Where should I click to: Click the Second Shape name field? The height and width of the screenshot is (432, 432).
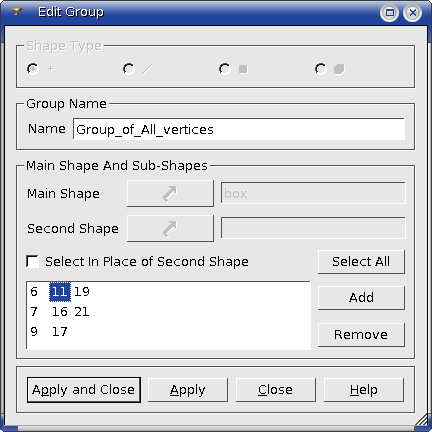(313, 228)
